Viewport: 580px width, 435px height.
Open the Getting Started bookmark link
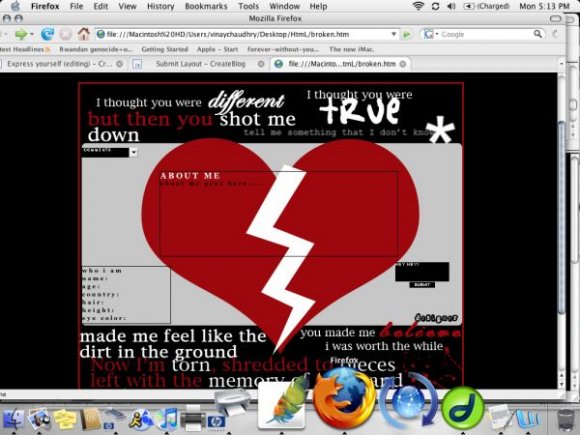tap(165, 49)
